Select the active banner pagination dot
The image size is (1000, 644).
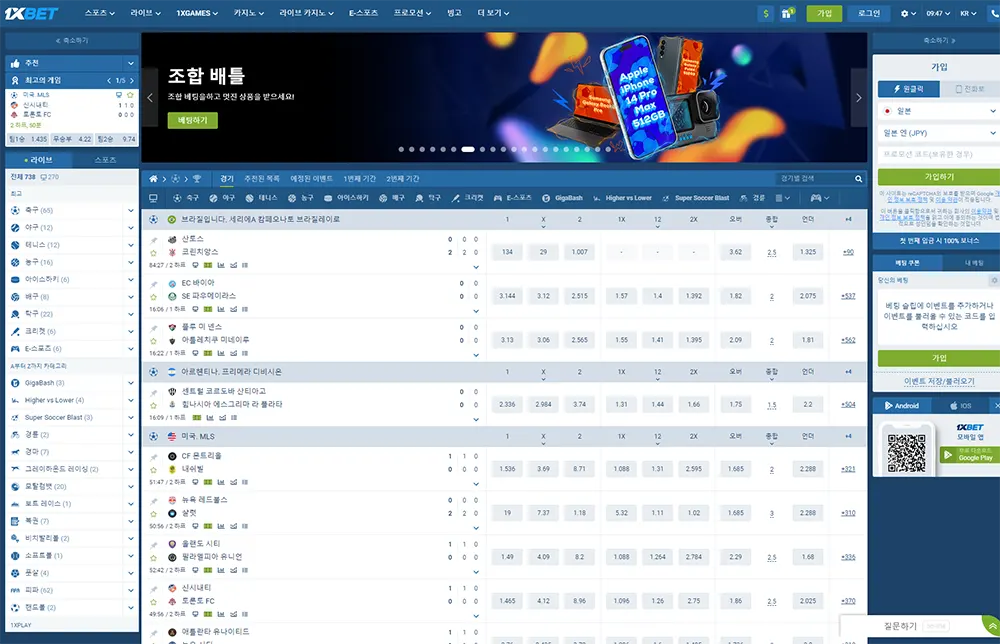point(467,150)
